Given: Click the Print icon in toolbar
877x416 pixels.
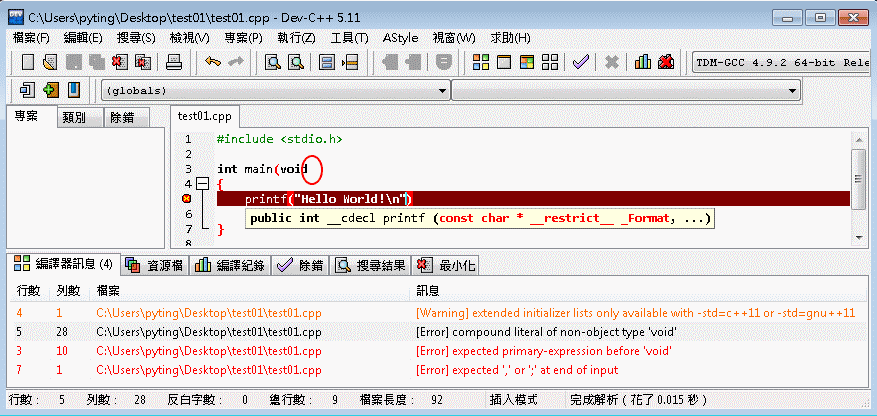Looking at the screenshot, I should (173, 62).
